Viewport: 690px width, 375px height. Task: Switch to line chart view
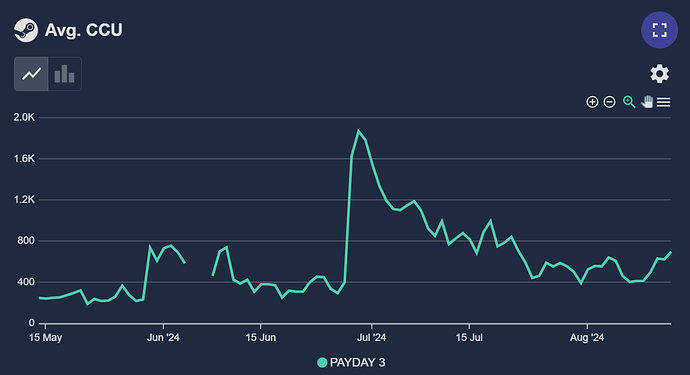pos(31,74)
